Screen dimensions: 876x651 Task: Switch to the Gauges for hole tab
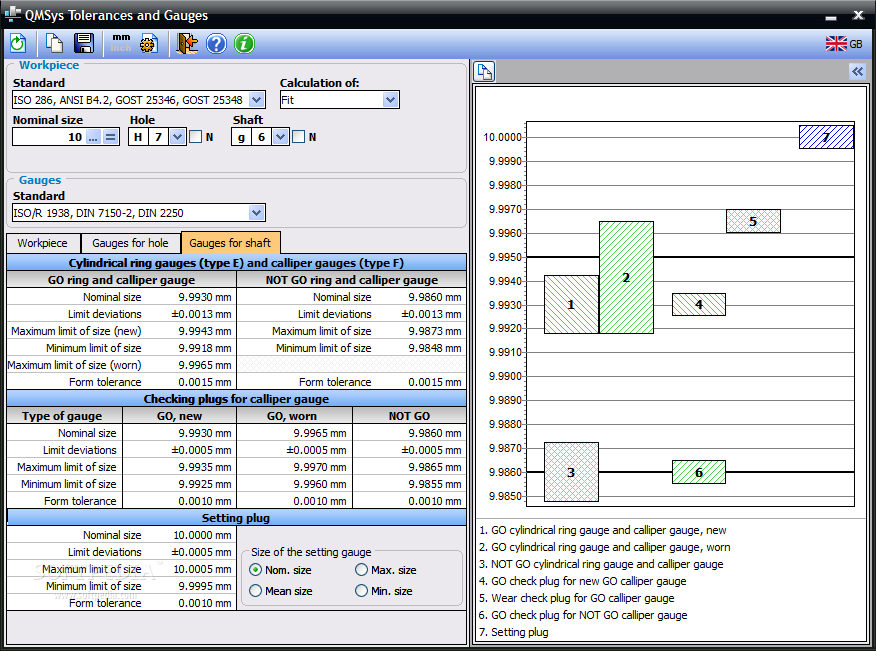click(x=130, y=243)
